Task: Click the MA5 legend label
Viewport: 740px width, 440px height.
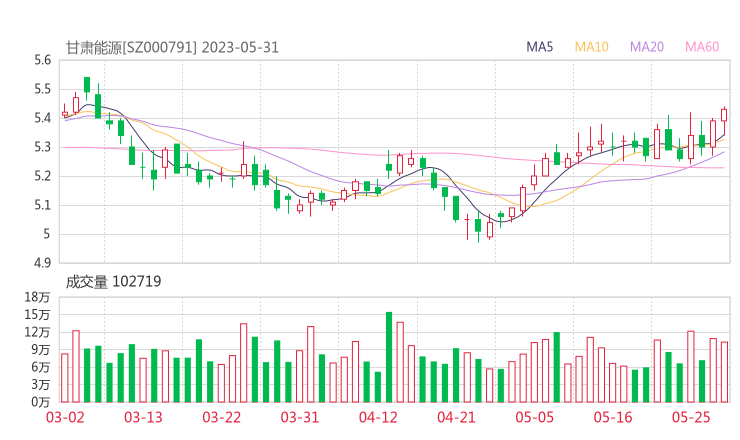Action: pyautogui.click(x=539, y=47)
